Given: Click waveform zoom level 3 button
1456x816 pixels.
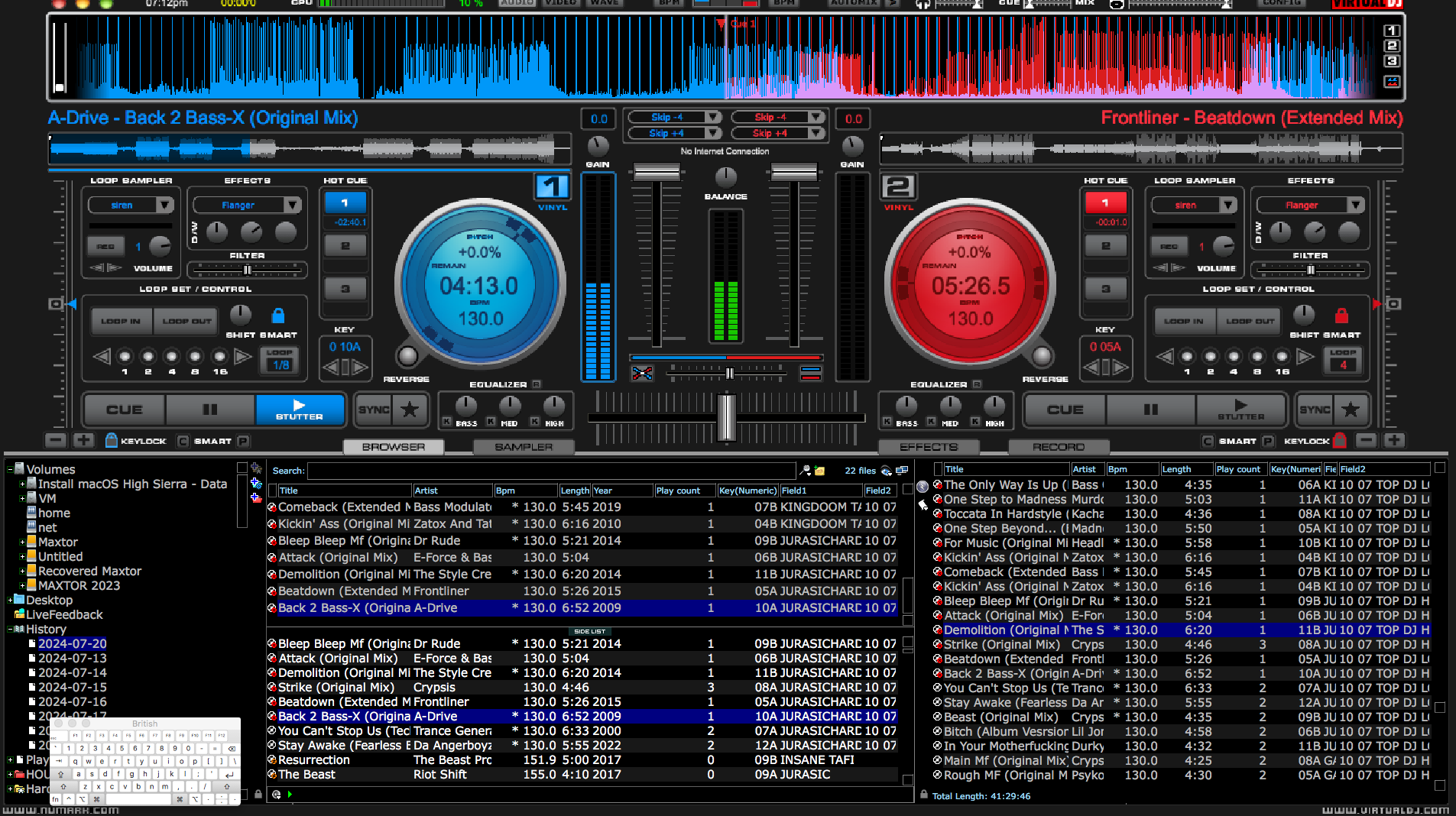Looking at the screenshot, I should point(1392,61).
